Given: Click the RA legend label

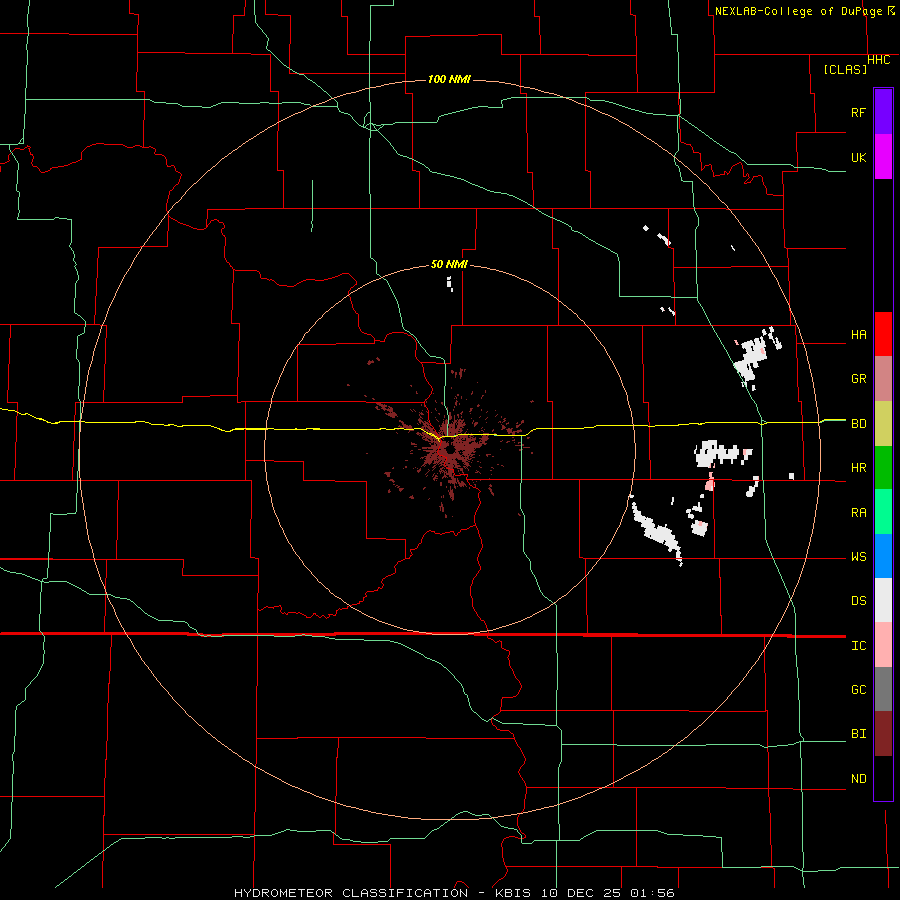Looking at the screenshot, I should 858,513.
